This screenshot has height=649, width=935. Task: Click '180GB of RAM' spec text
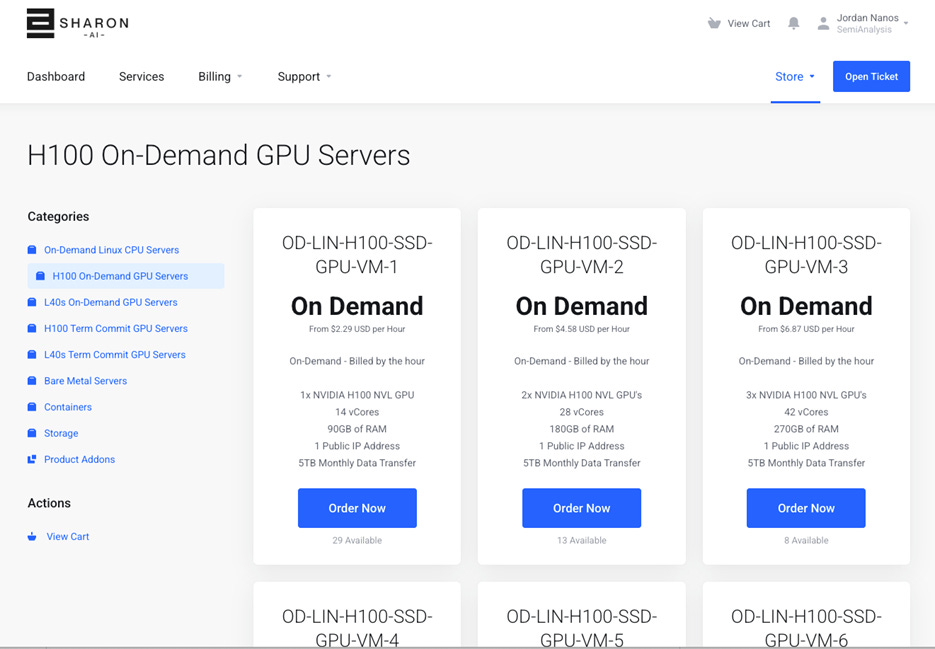[x=581, y=429]
